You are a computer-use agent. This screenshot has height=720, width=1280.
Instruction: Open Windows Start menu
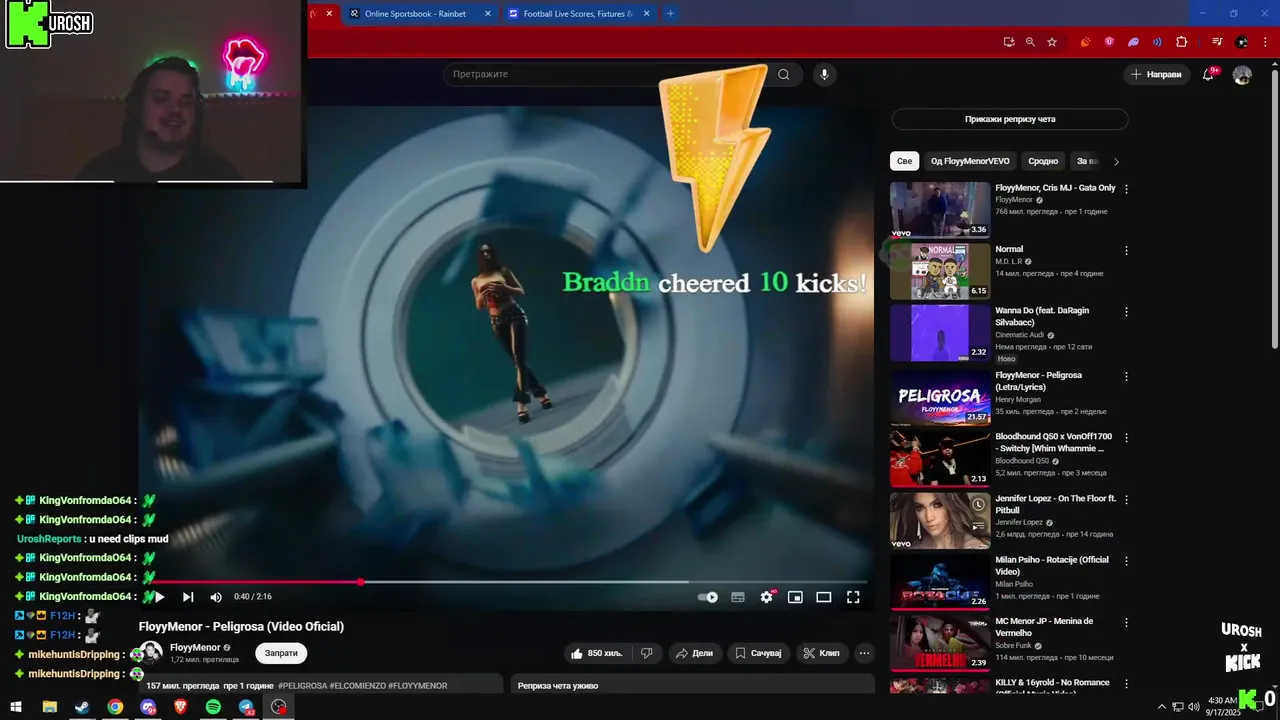pyautogui.click(x=16, y=707)
